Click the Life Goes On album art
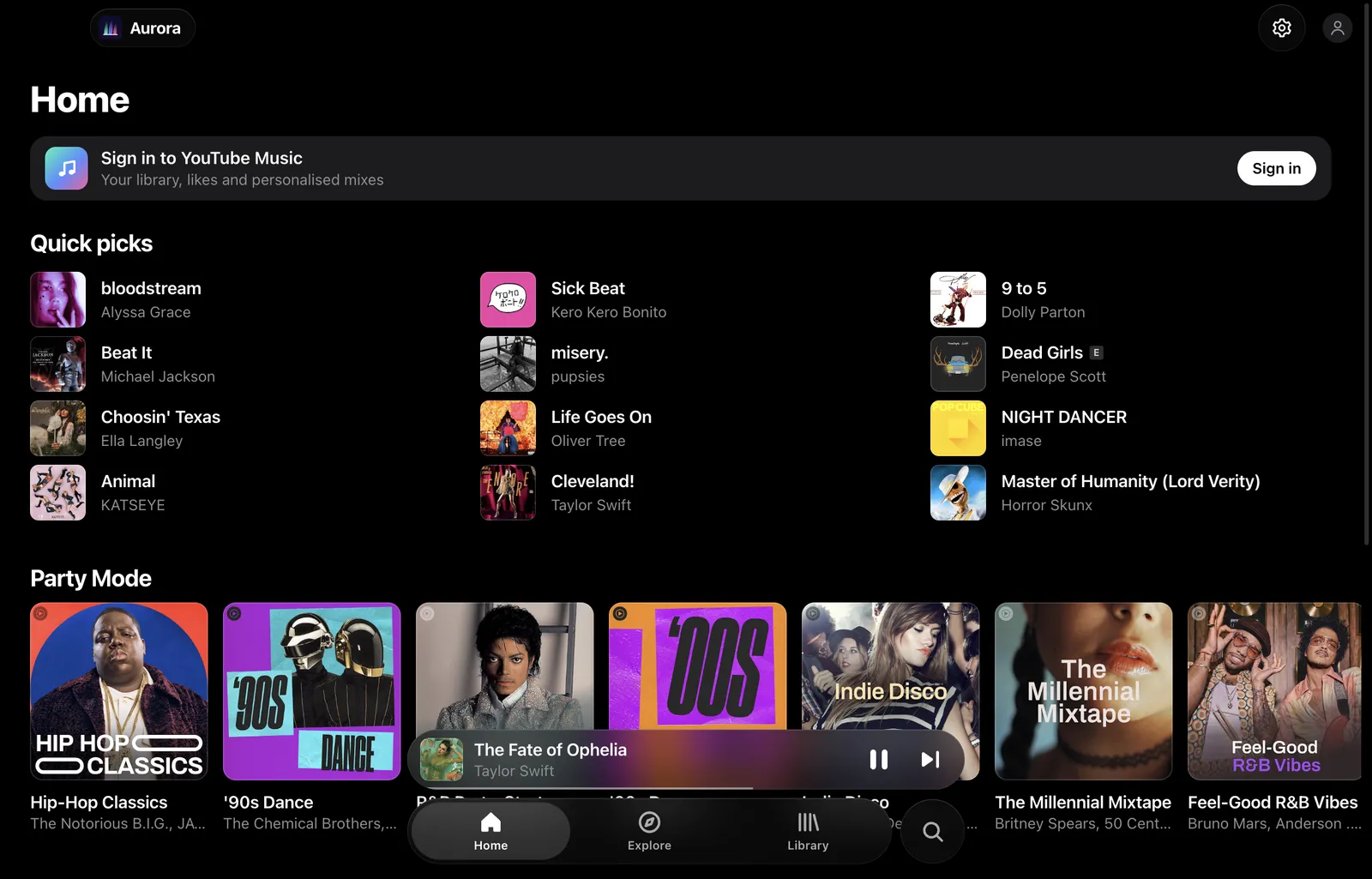 click(508, 428)
